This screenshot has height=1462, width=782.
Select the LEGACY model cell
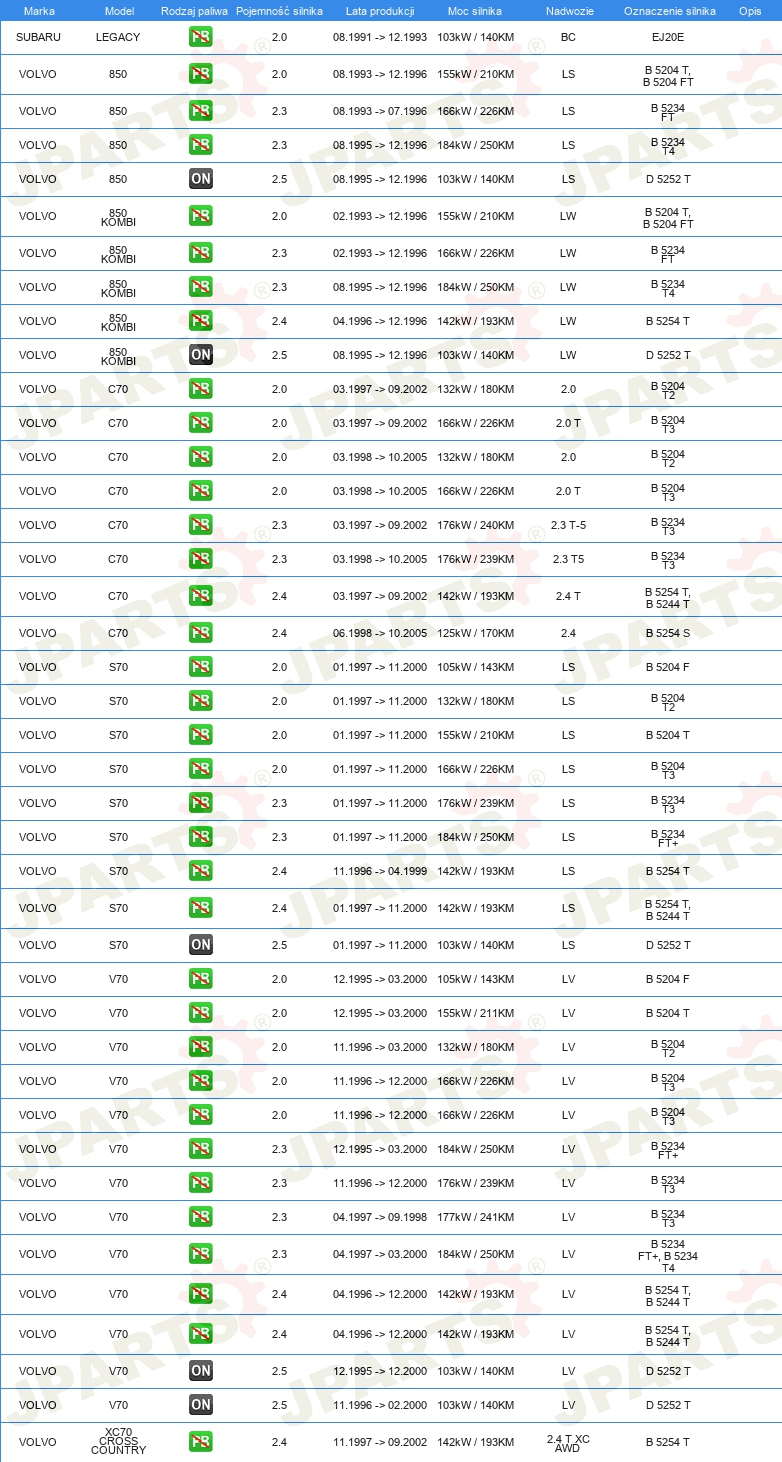point(118,37)
